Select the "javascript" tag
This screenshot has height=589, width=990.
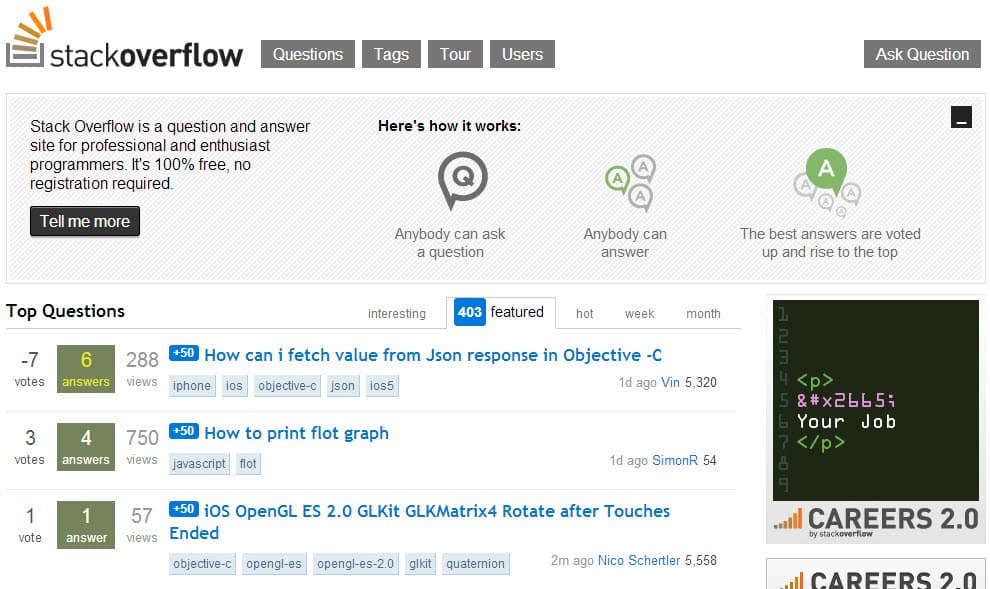(198, 463)
